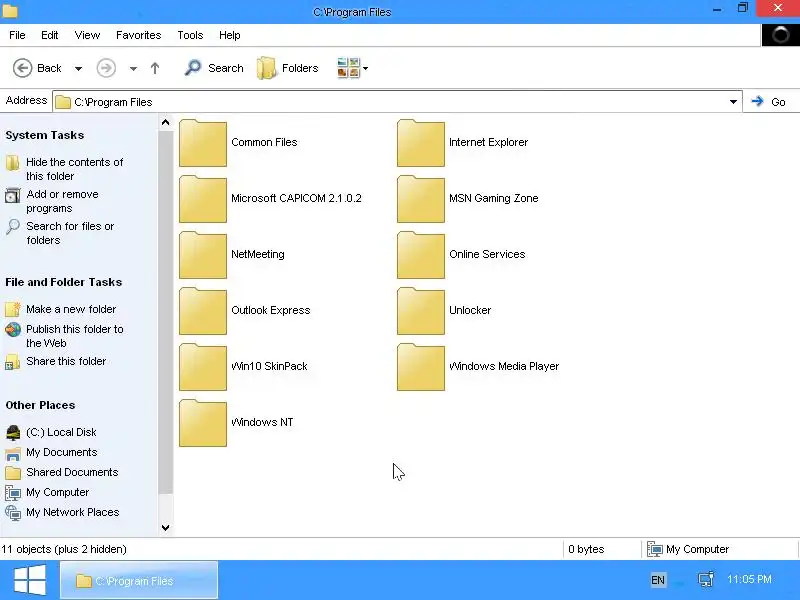Screen dimensions: 800x600
Task: Click the task pane scrollbar thumb
Action: tap(165, 312)
